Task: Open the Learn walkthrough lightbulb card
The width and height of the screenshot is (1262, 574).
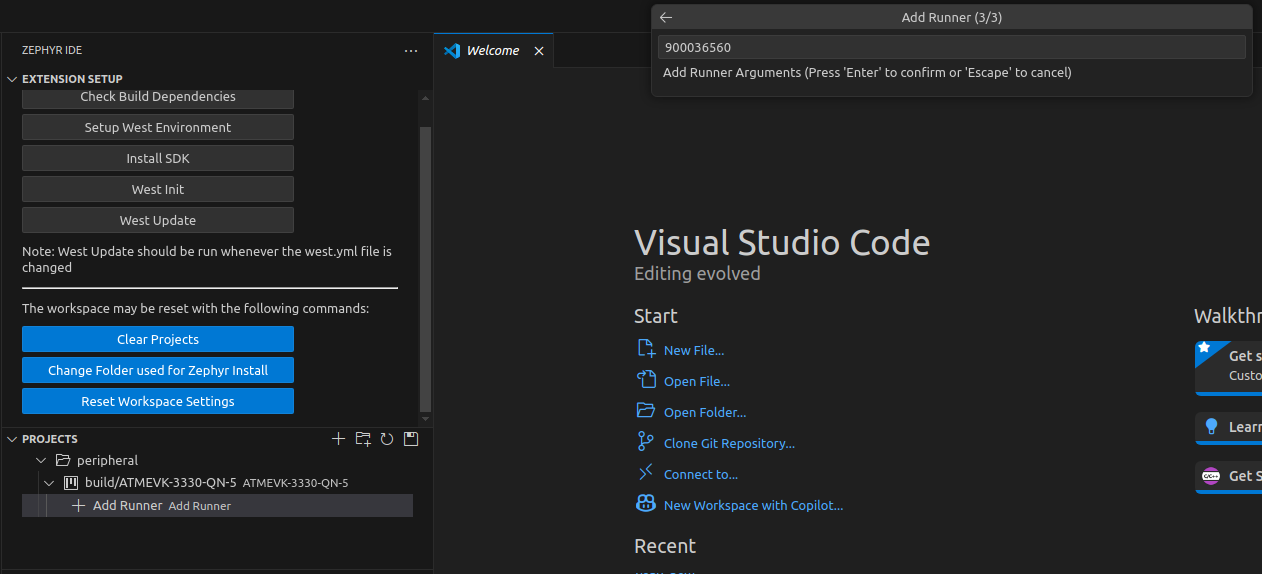Action: (1228, 428)
